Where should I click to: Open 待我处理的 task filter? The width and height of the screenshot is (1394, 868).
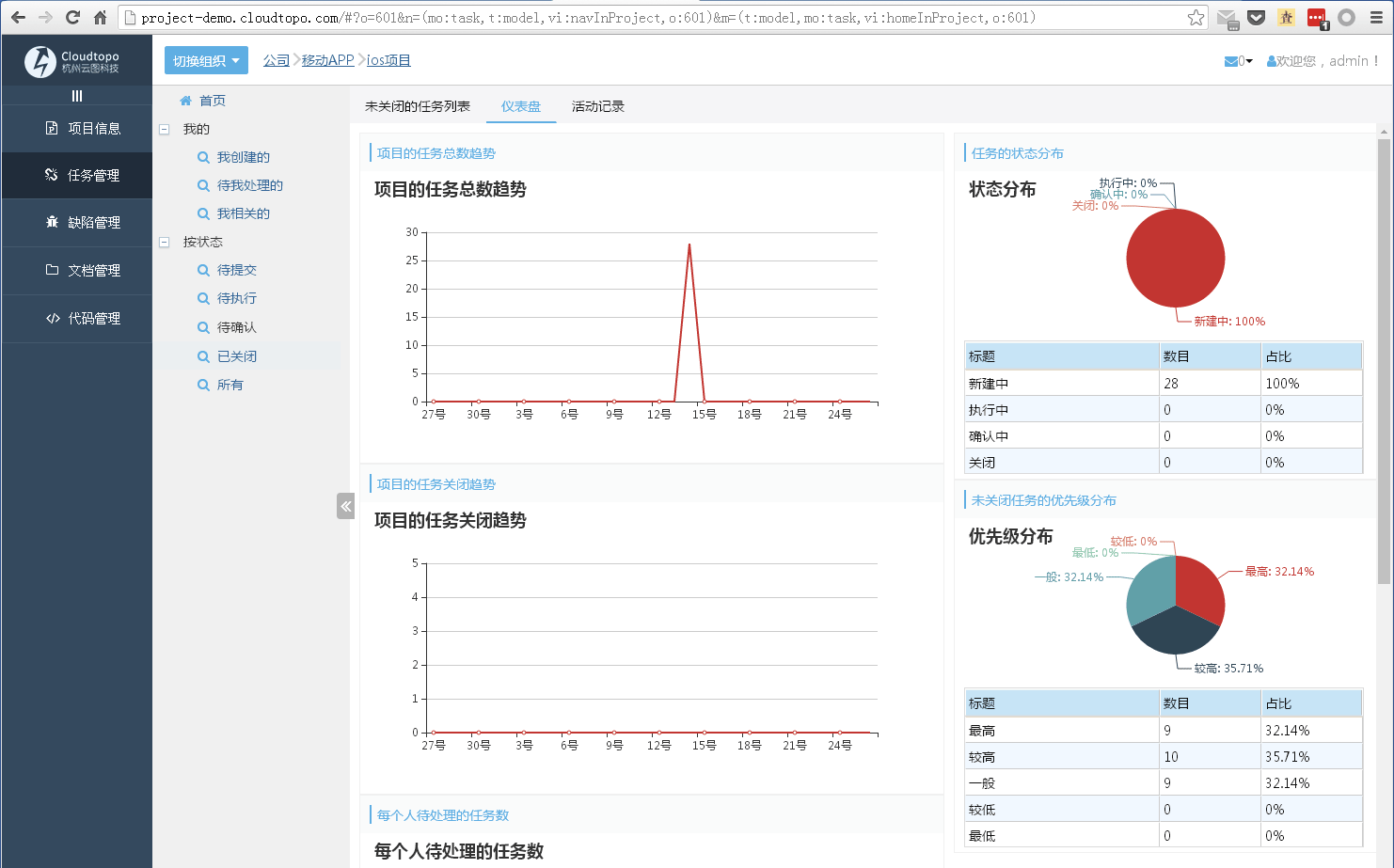[250, 185]
